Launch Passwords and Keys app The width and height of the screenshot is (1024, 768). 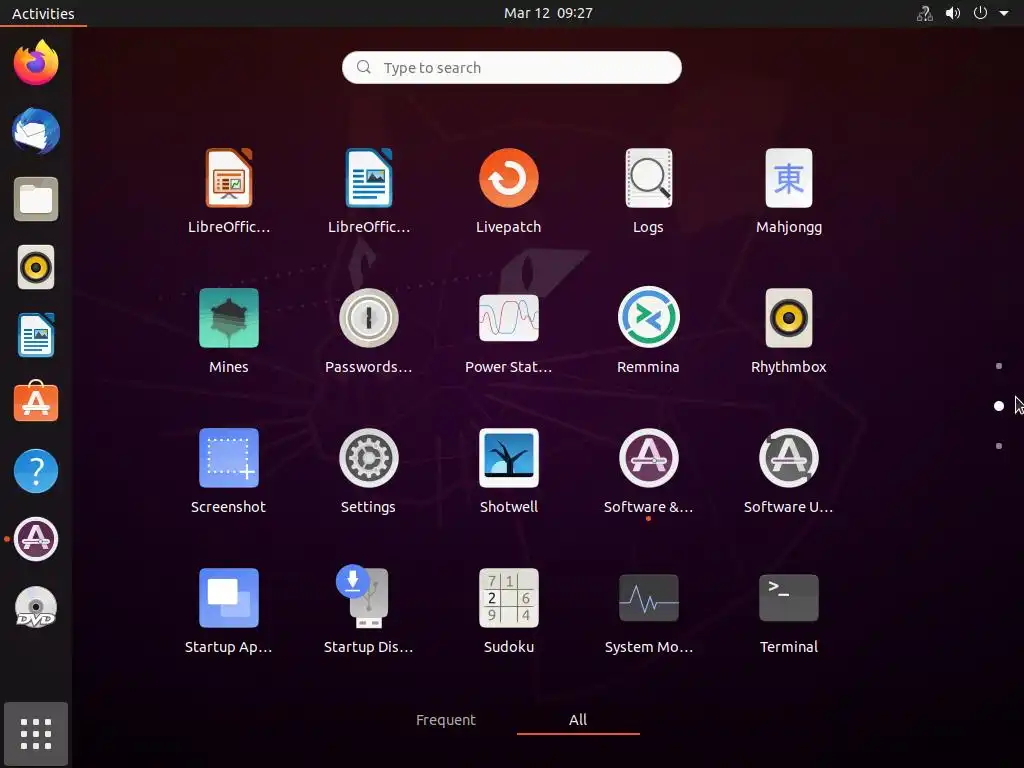pos(368,330)
